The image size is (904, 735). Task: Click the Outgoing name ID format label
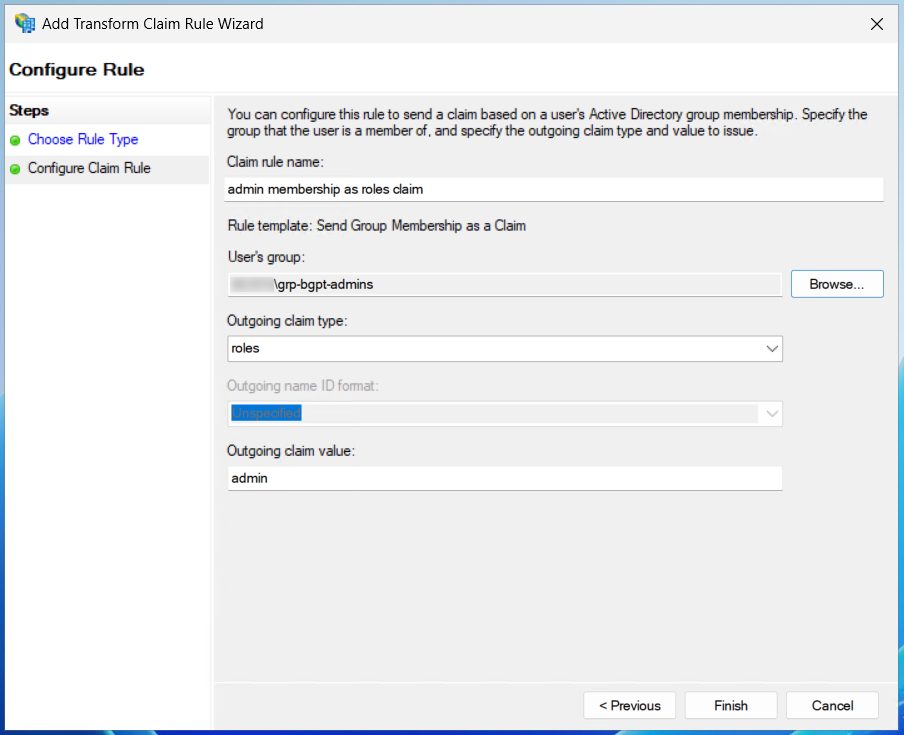point(303,386)
